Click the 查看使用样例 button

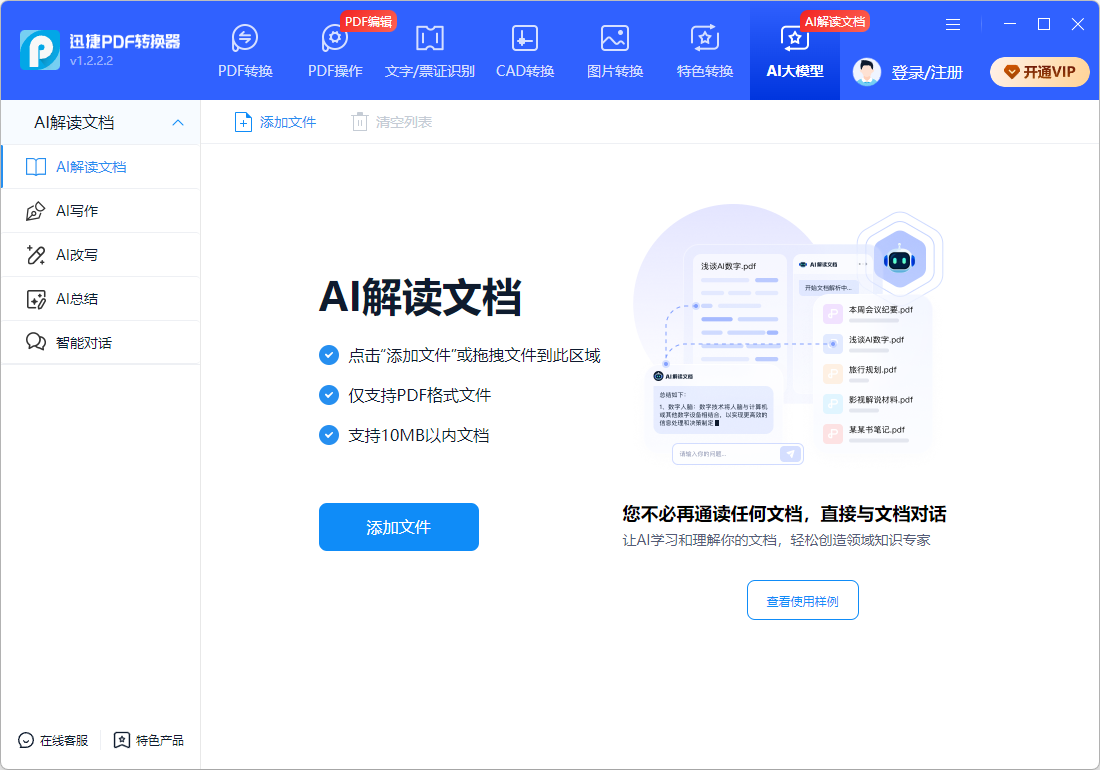tap(803, 600)
